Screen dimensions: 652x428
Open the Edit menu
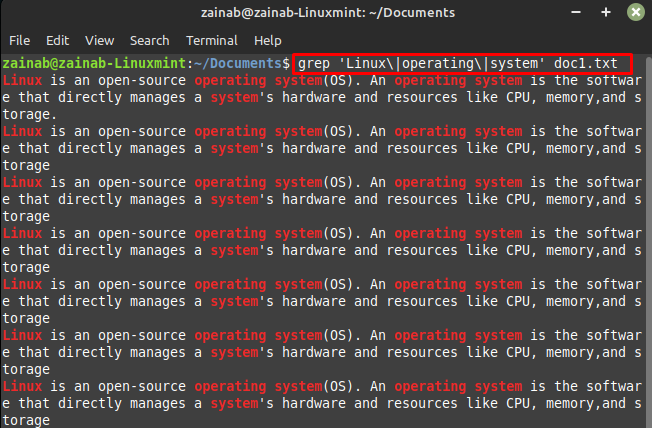[x=57, y=41]
